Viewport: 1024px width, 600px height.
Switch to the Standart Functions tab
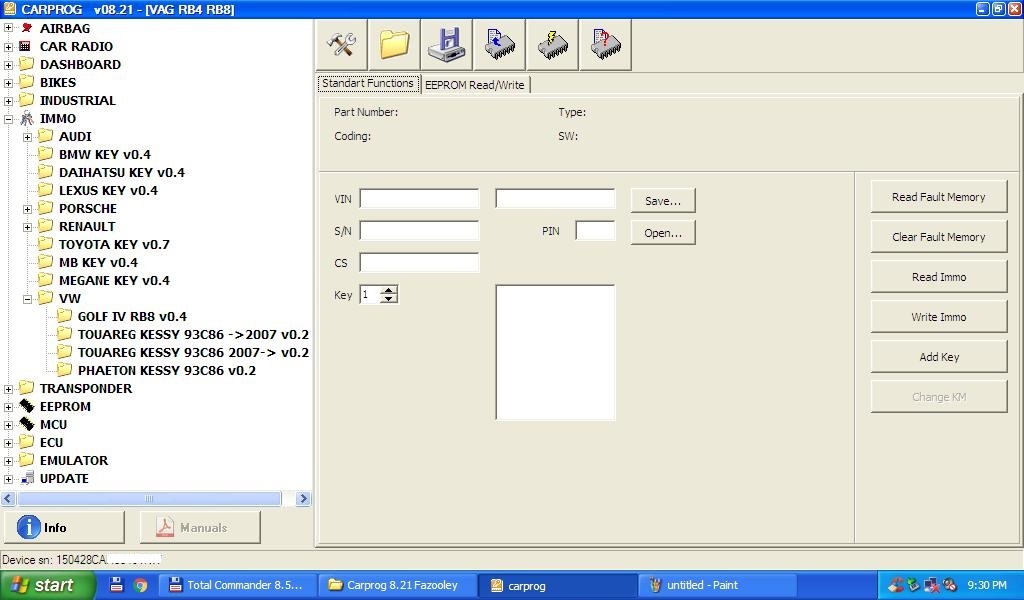pyautogui.click(x=368, y=84)
